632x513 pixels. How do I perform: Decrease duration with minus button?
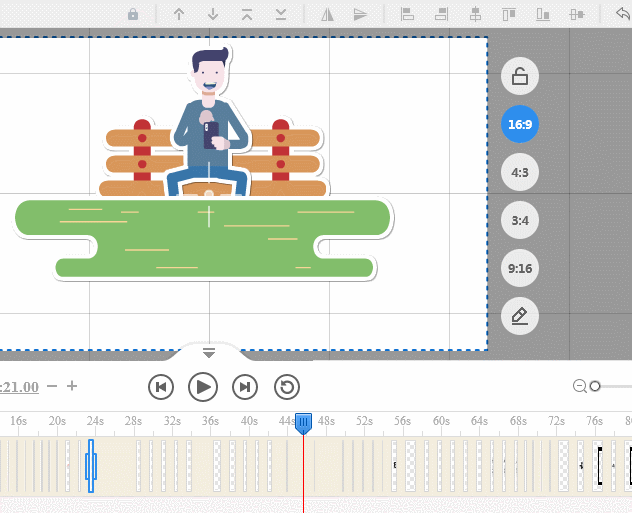(x=52, y=386)
